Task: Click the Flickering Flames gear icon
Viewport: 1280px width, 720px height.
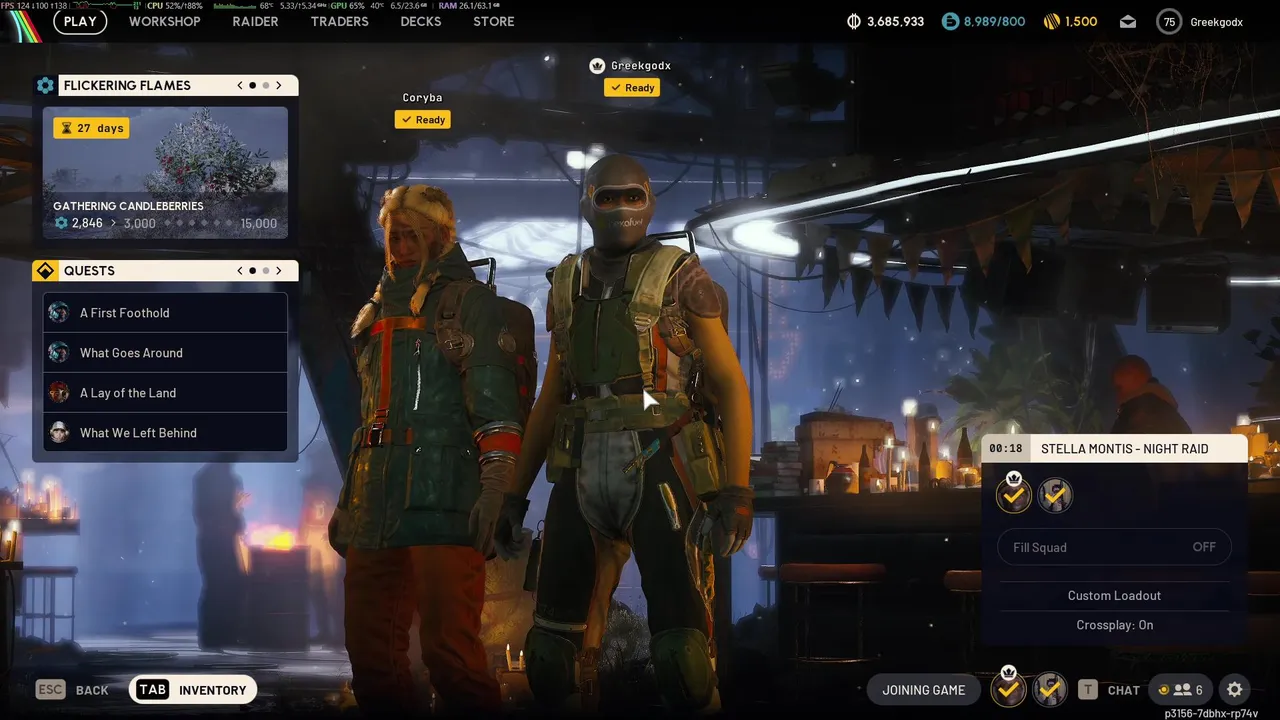Action: pyautogui.click(x=45, y=86)
